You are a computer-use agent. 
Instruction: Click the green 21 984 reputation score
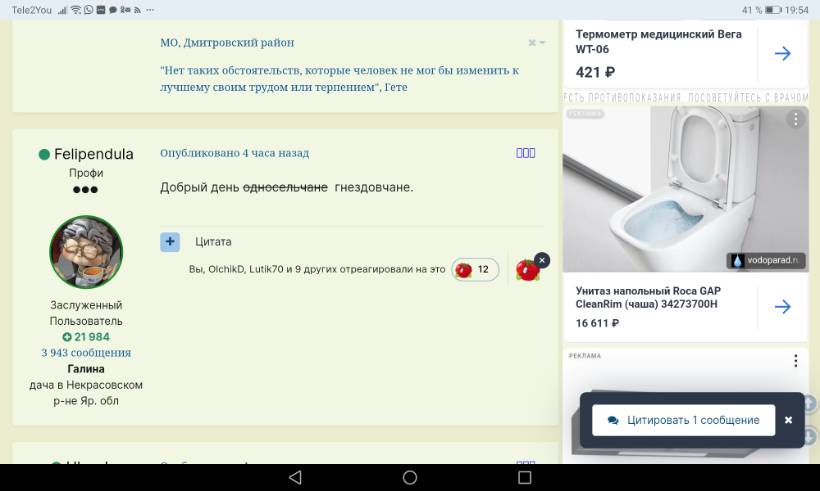click(86, 337)
